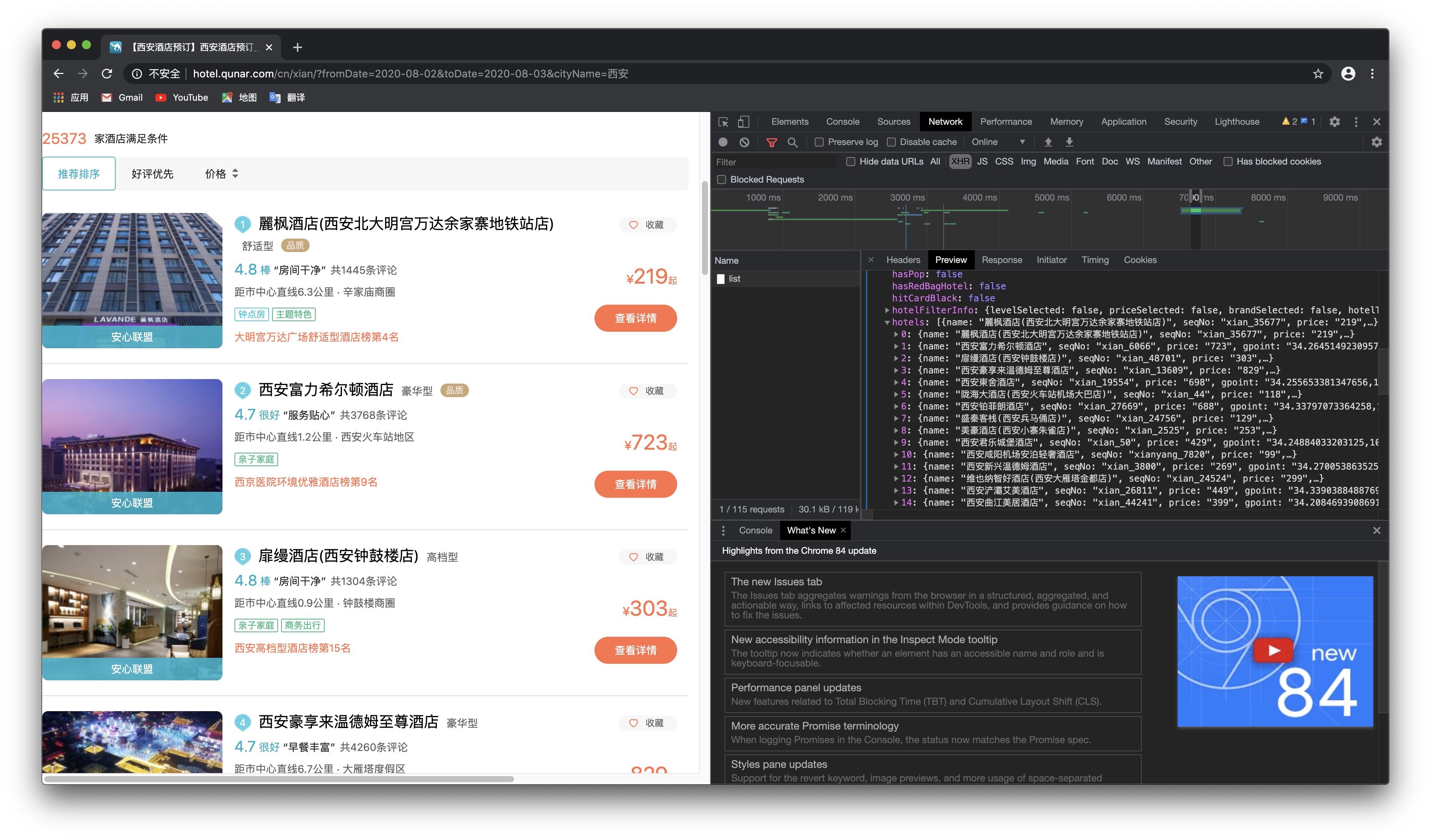Click the inspect element picker icon
The height and width of the screenshot is (840, 1431).
pyautogui.click(x=723, y=122)
